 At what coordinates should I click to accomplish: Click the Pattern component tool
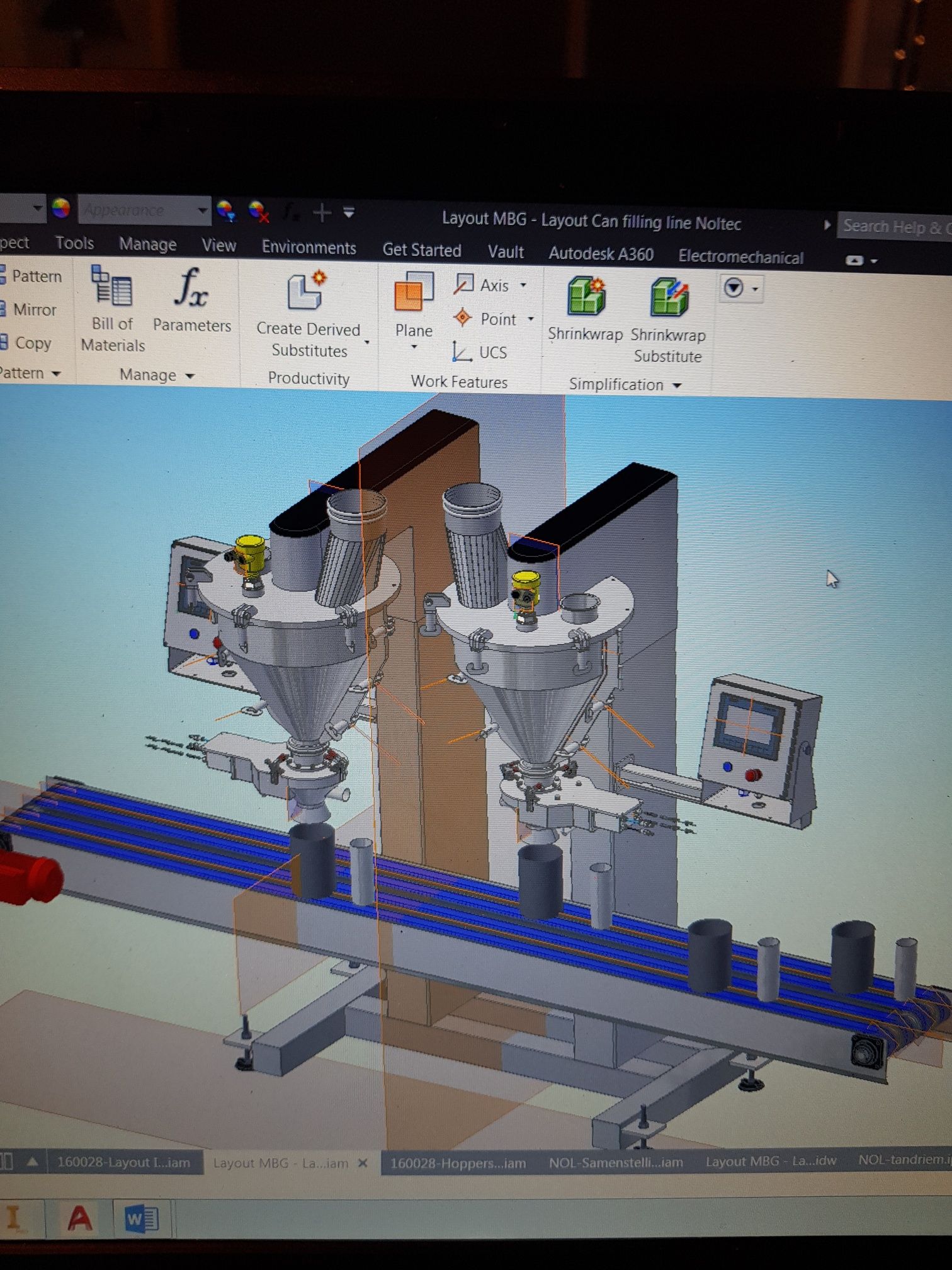[31, 276]
